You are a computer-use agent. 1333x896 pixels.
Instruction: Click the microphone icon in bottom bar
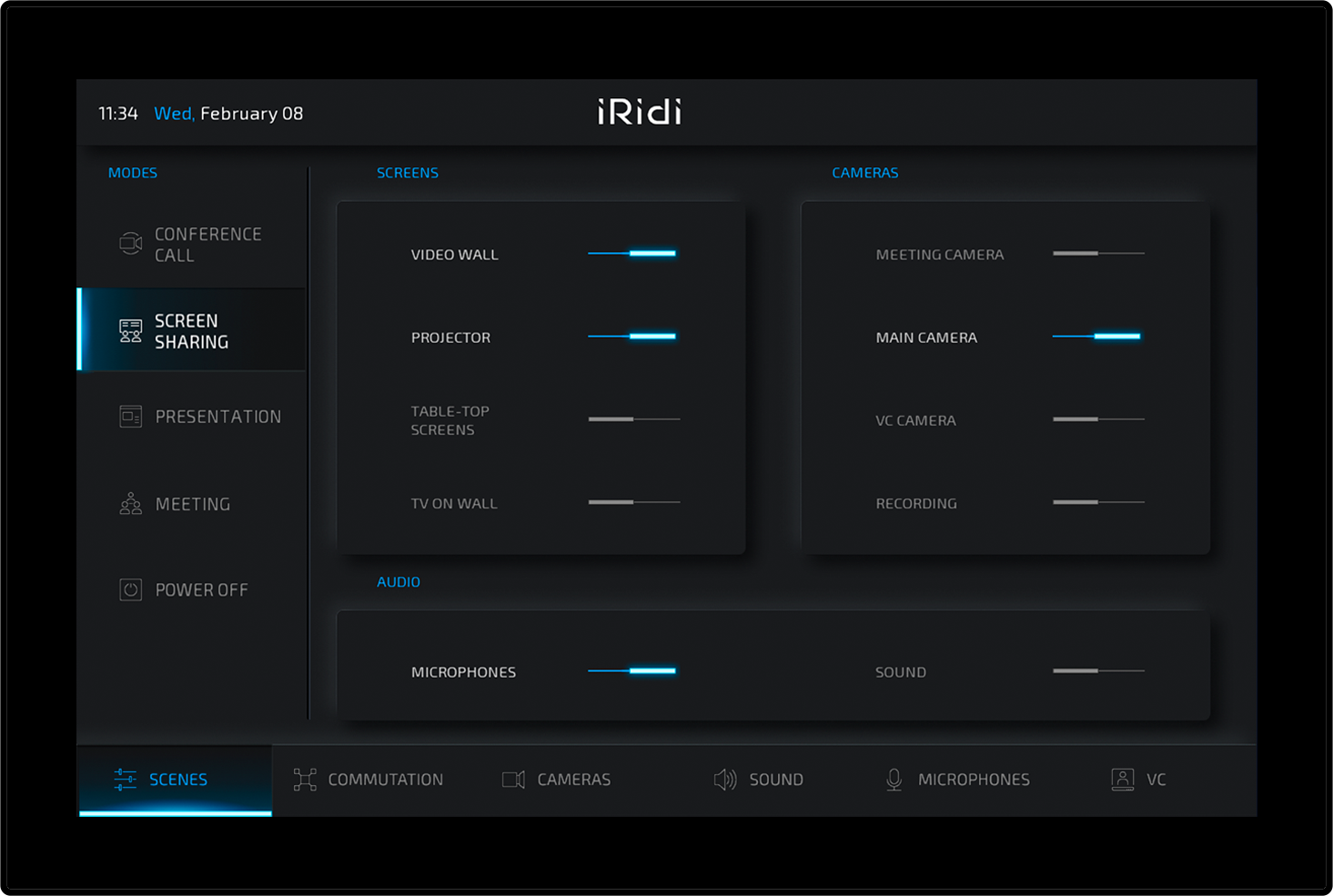pyautogui.click(x=894, y=780)
